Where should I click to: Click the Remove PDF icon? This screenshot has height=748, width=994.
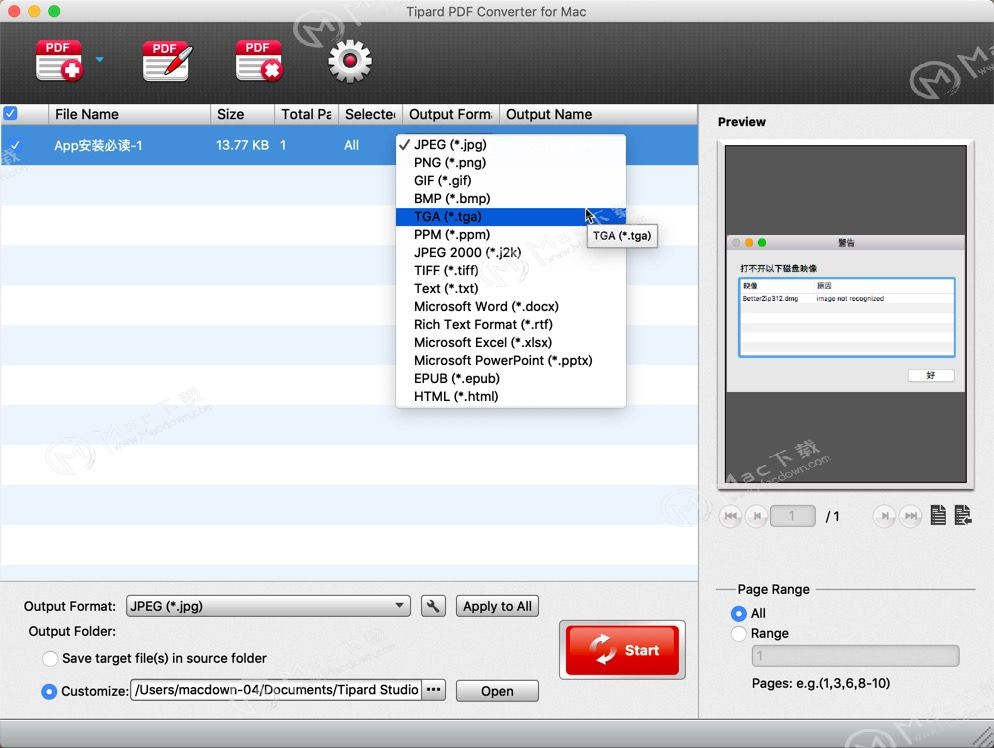point(259,61)
